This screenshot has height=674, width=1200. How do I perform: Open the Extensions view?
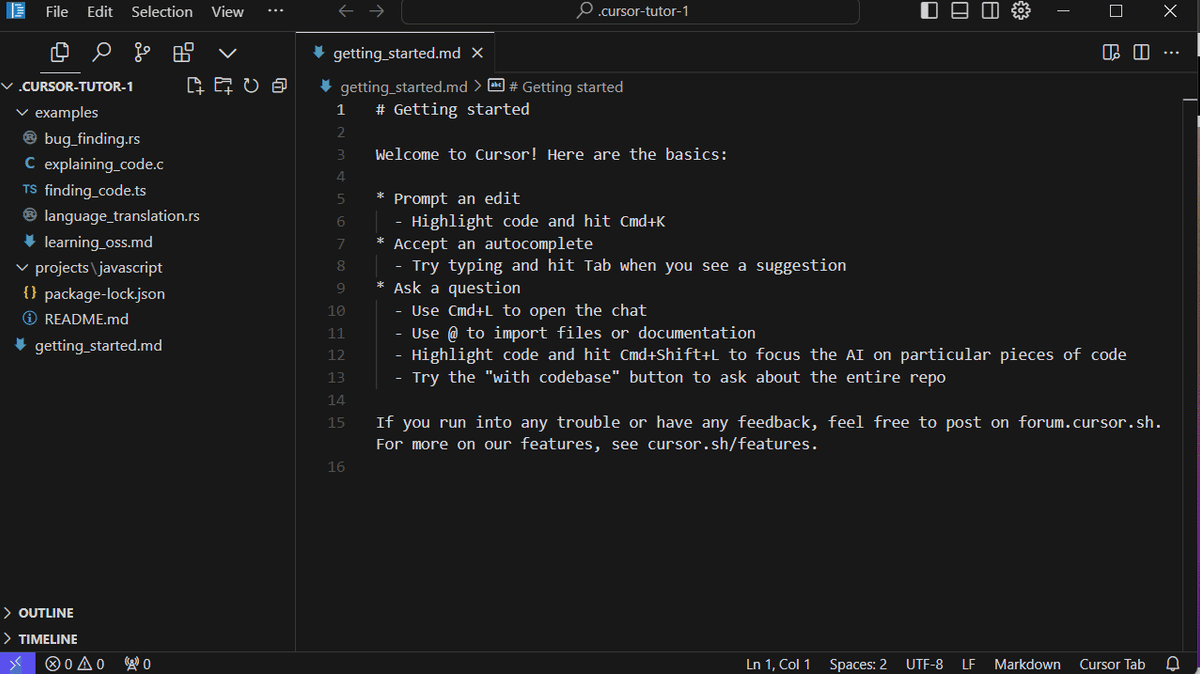pyautogui.click(x=182, y=52)
